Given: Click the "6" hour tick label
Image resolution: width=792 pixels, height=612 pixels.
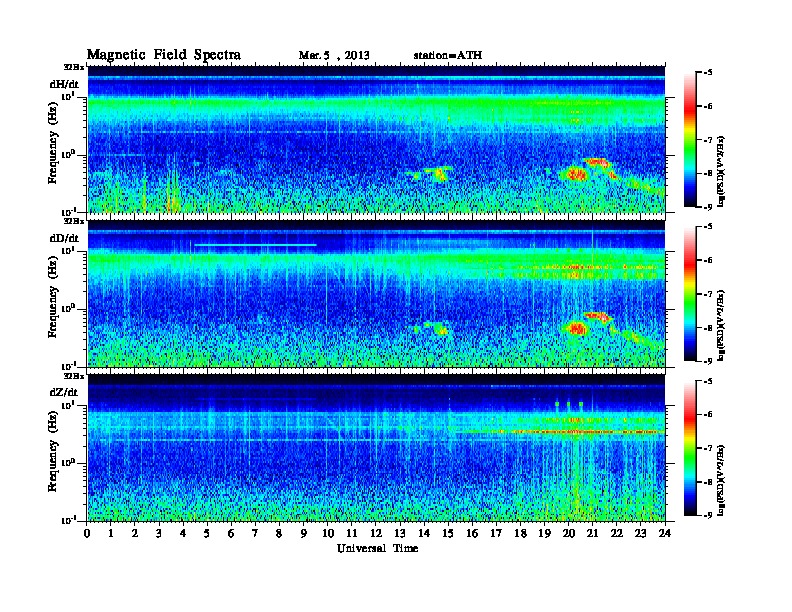Looking at the screenshot, I should [x=231, y=533].
